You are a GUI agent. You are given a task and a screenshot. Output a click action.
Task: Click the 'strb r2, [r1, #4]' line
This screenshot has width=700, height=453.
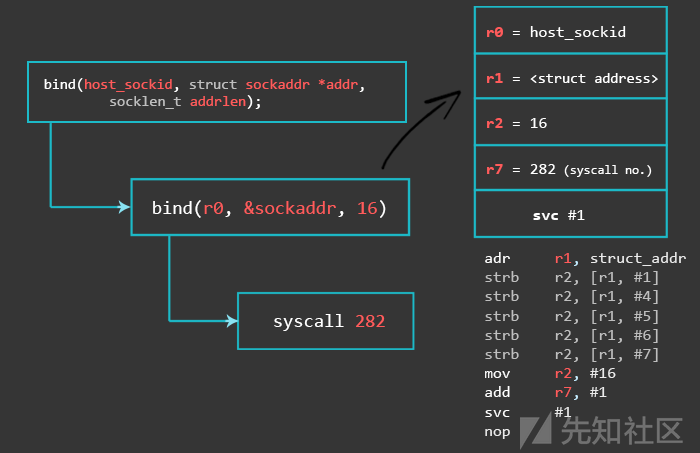coord(572,297)
